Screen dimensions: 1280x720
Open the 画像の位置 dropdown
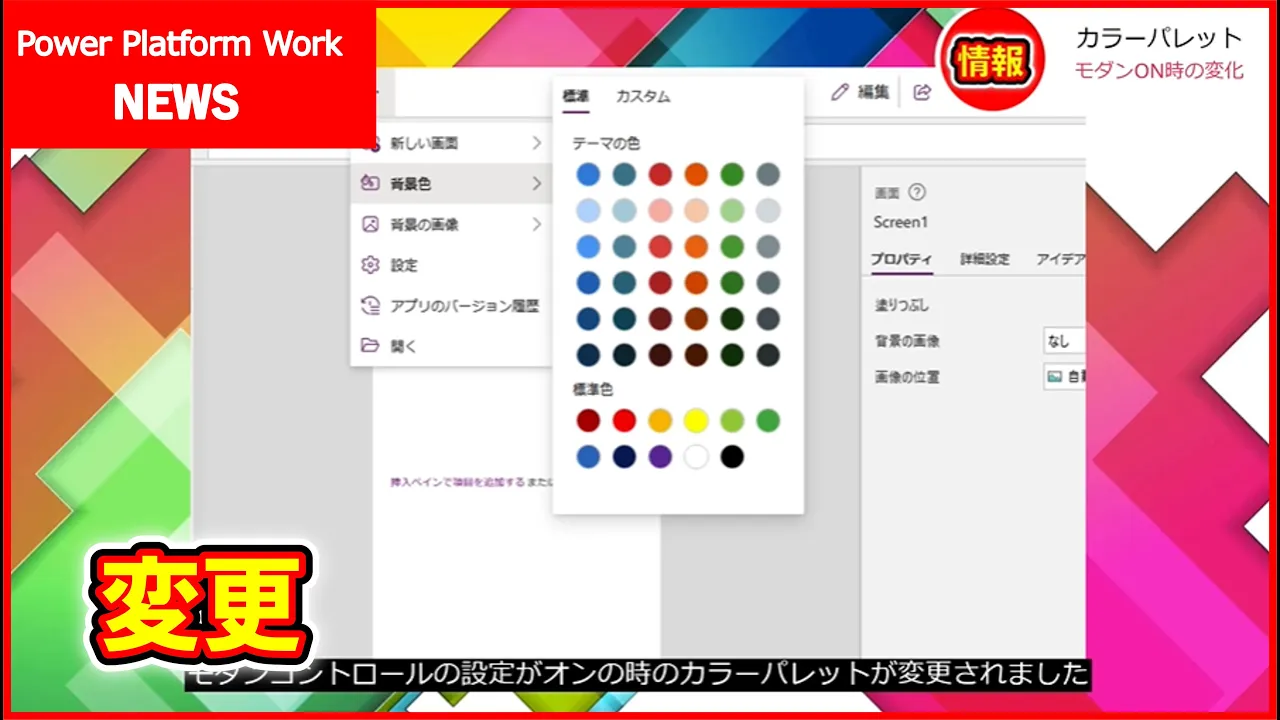[x=1064, y=377]
